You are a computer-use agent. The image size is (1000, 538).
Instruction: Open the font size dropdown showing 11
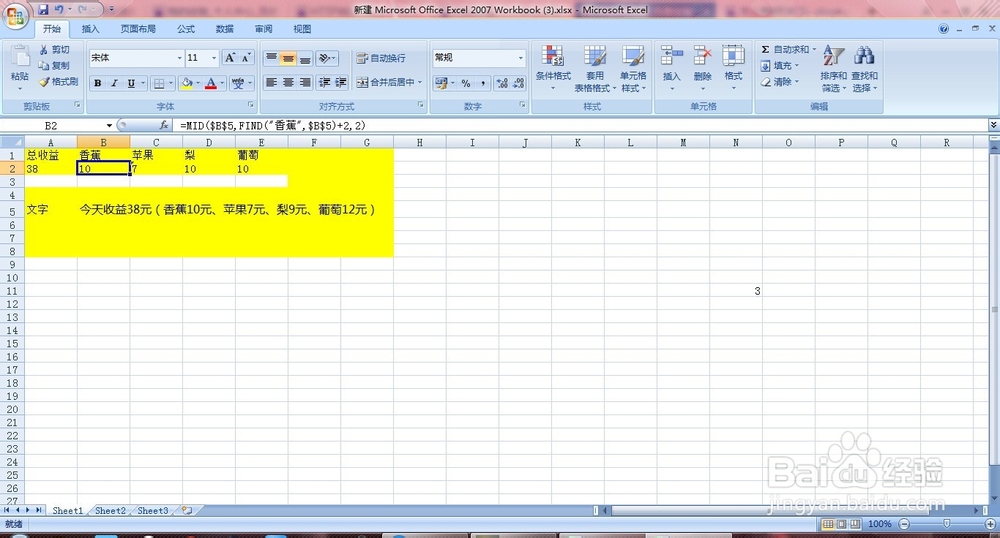tap(214, 58)
